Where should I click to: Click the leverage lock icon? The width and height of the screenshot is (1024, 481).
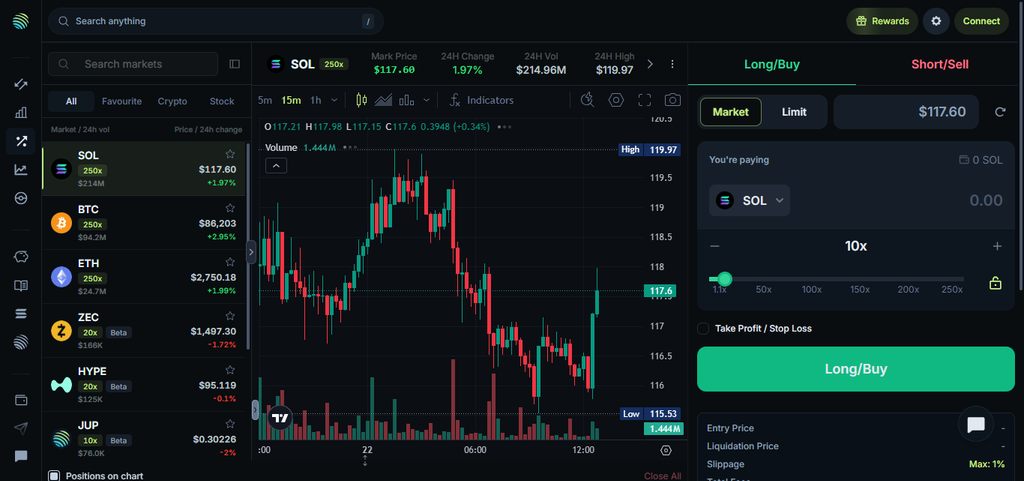(995, 283)
